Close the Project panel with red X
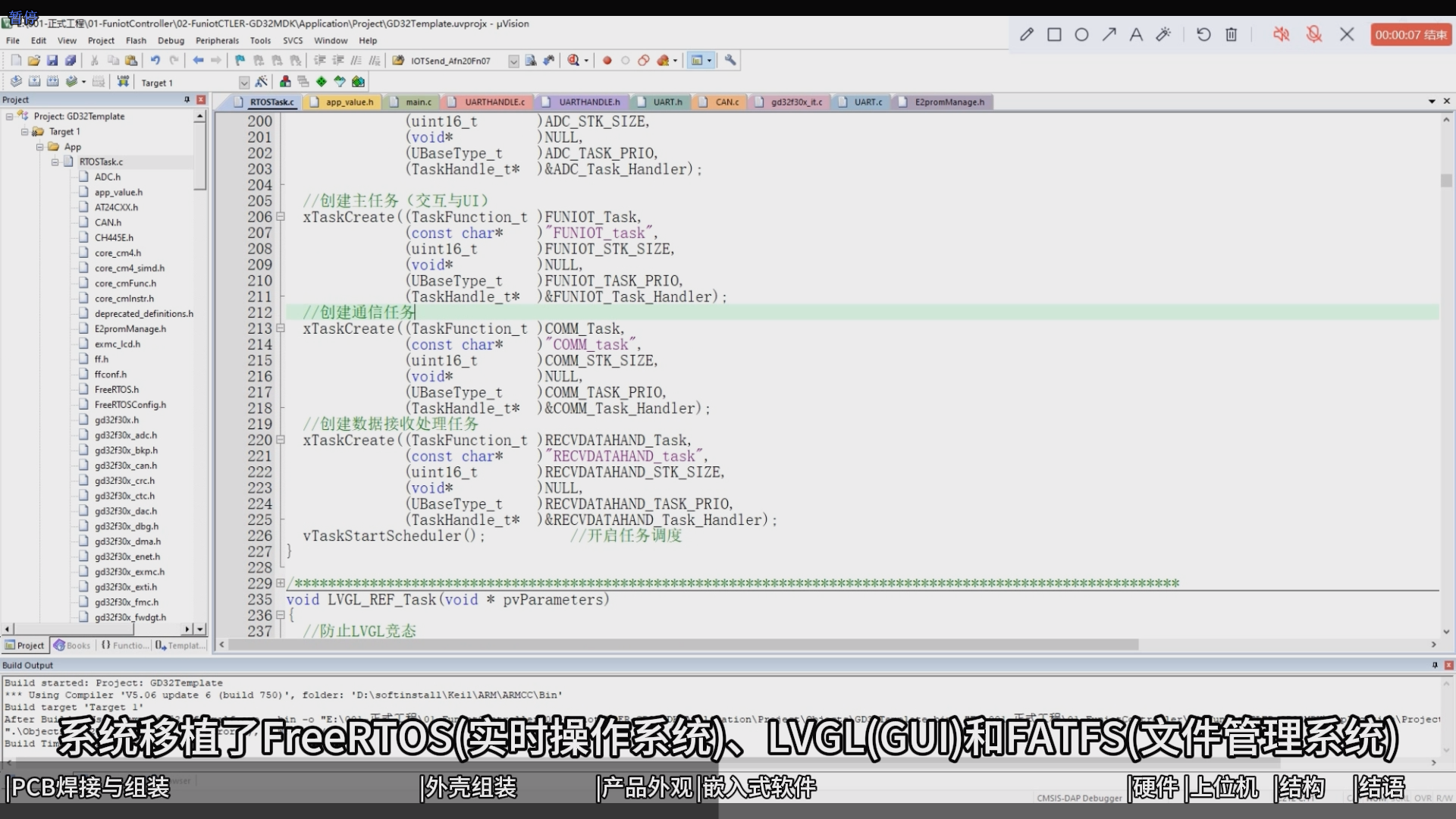This screenshot has height=819, width=1456. [x=201, y=100]
